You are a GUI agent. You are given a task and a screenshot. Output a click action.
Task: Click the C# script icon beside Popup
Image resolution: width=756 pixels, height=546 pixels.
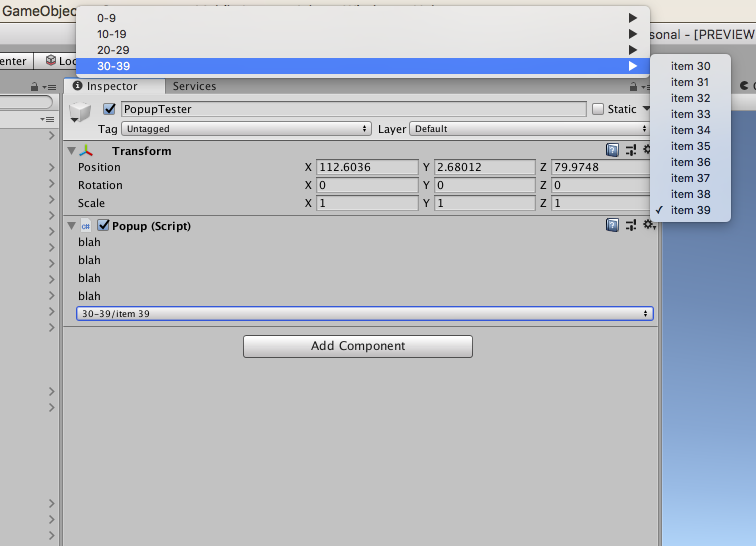[86, 226]
